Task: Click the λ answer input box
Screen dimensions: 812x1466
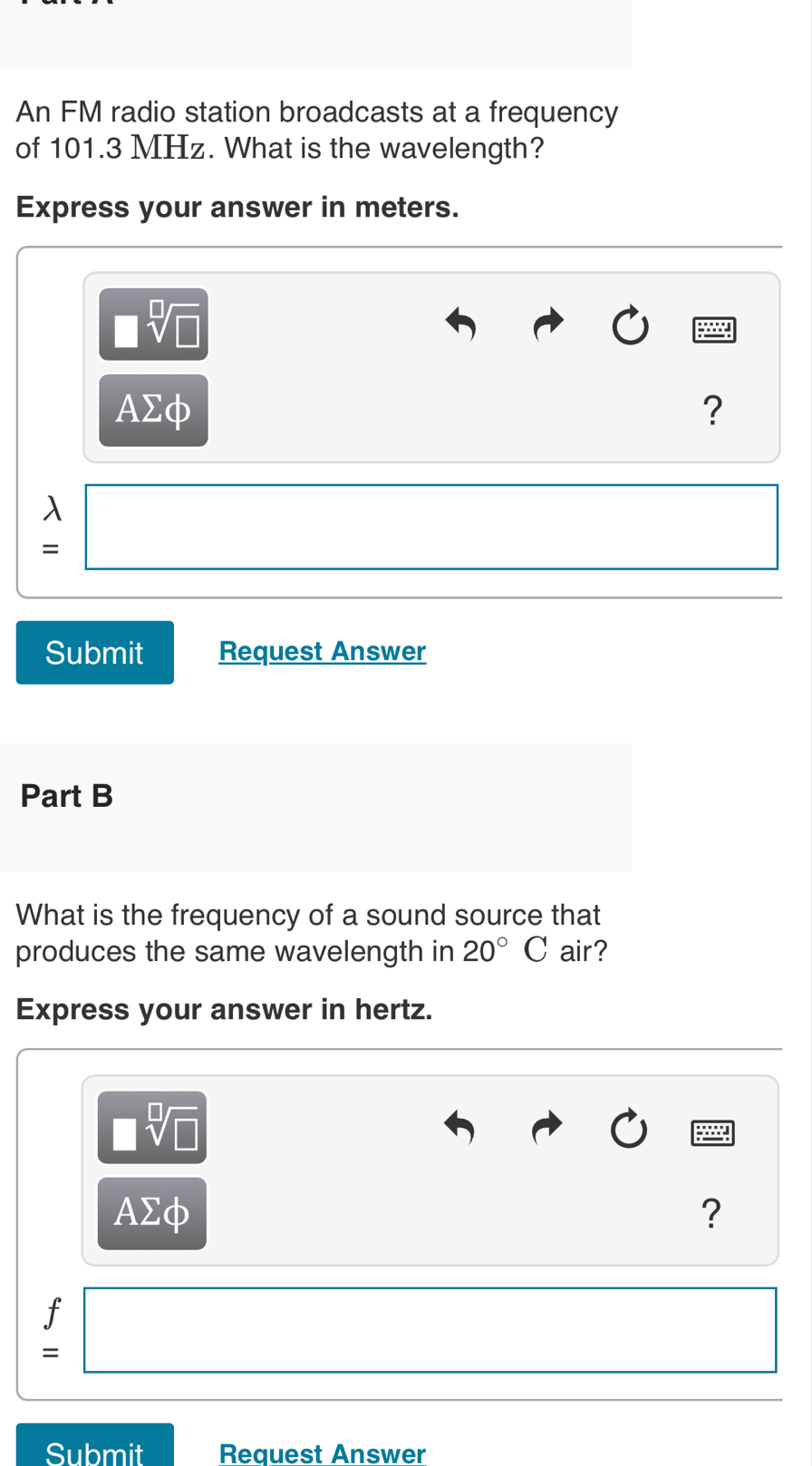Action: point(430,527)
